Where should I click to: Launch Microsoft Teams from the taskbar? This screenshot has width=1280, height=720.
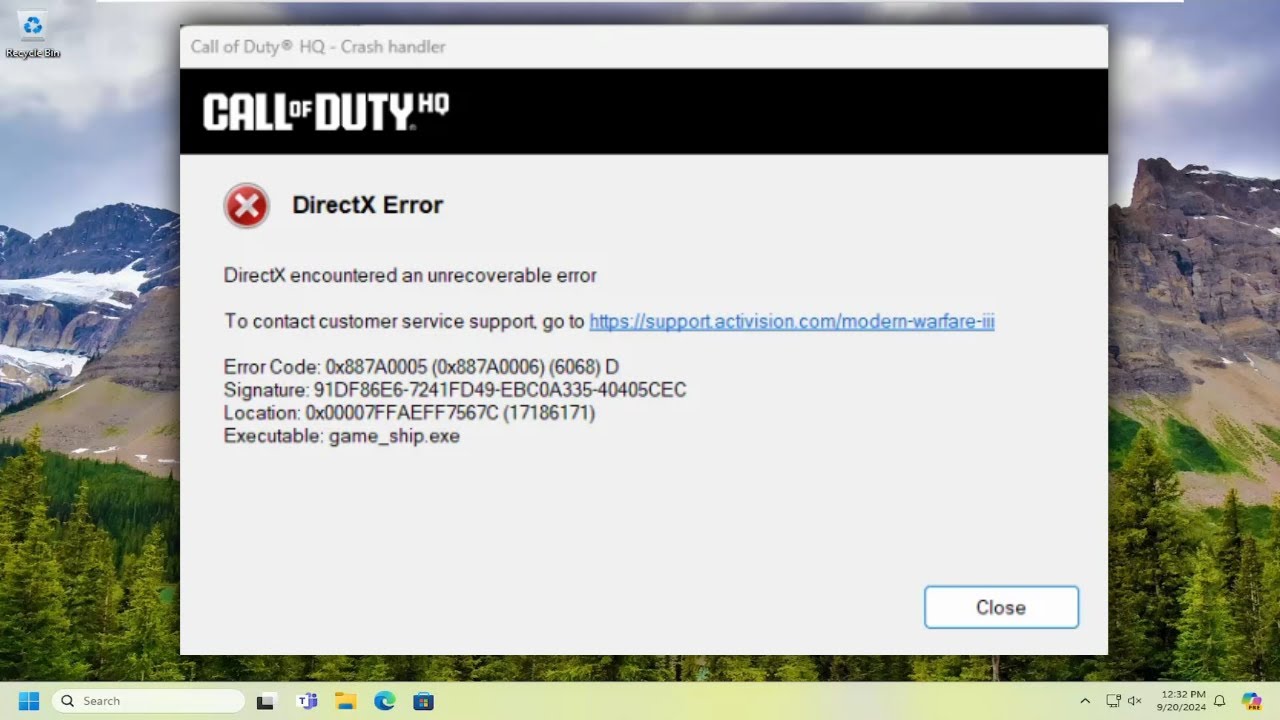(307, 701)
